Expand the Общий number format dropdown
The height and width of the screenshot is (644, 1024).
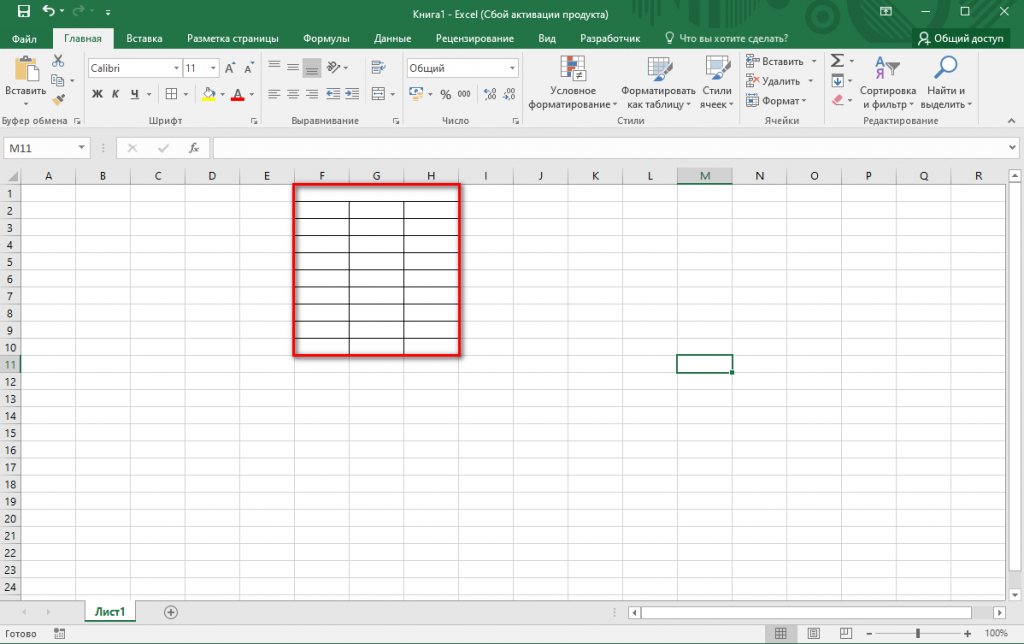point(513,68)
